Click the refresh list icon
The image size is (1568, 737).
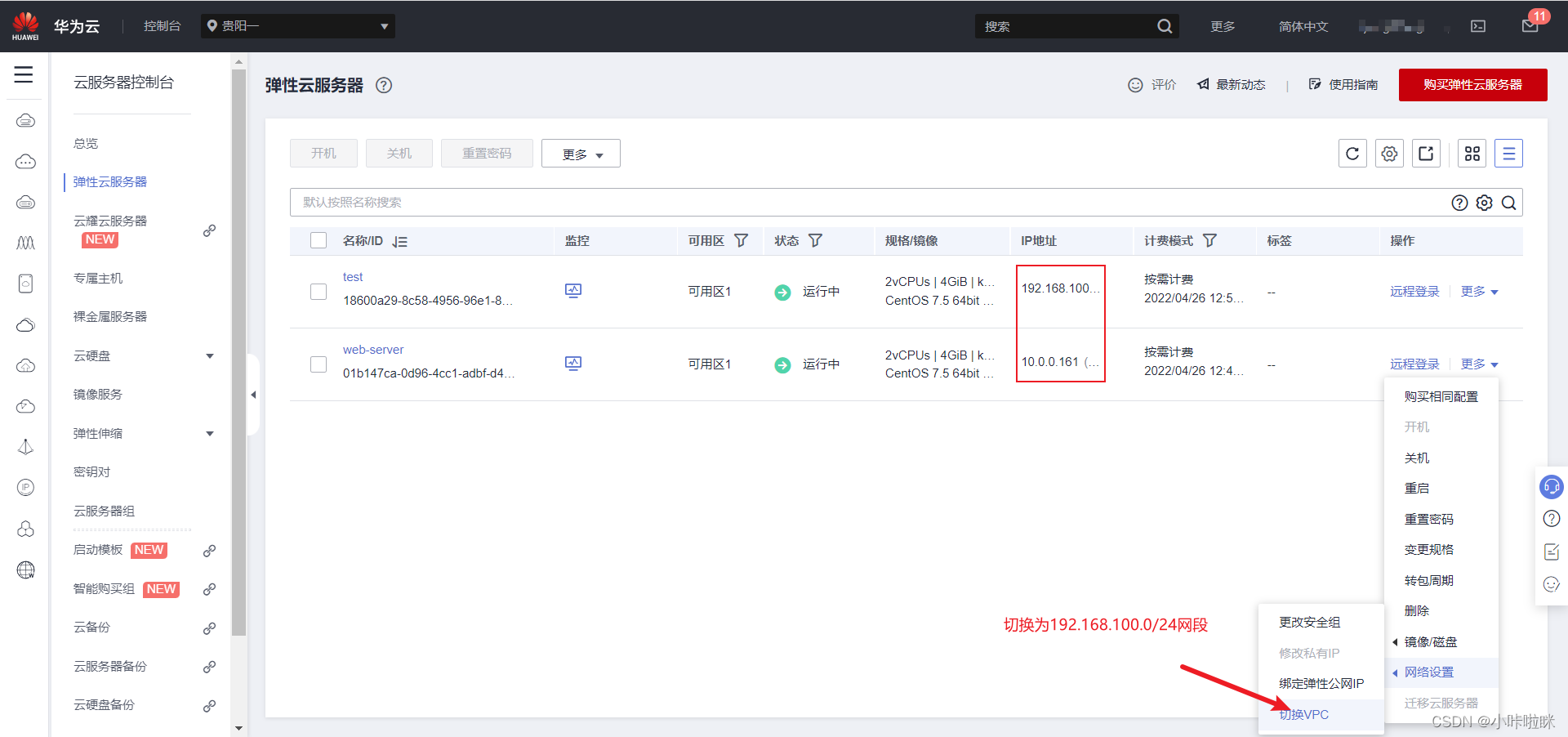click(x=1352, y=154)
